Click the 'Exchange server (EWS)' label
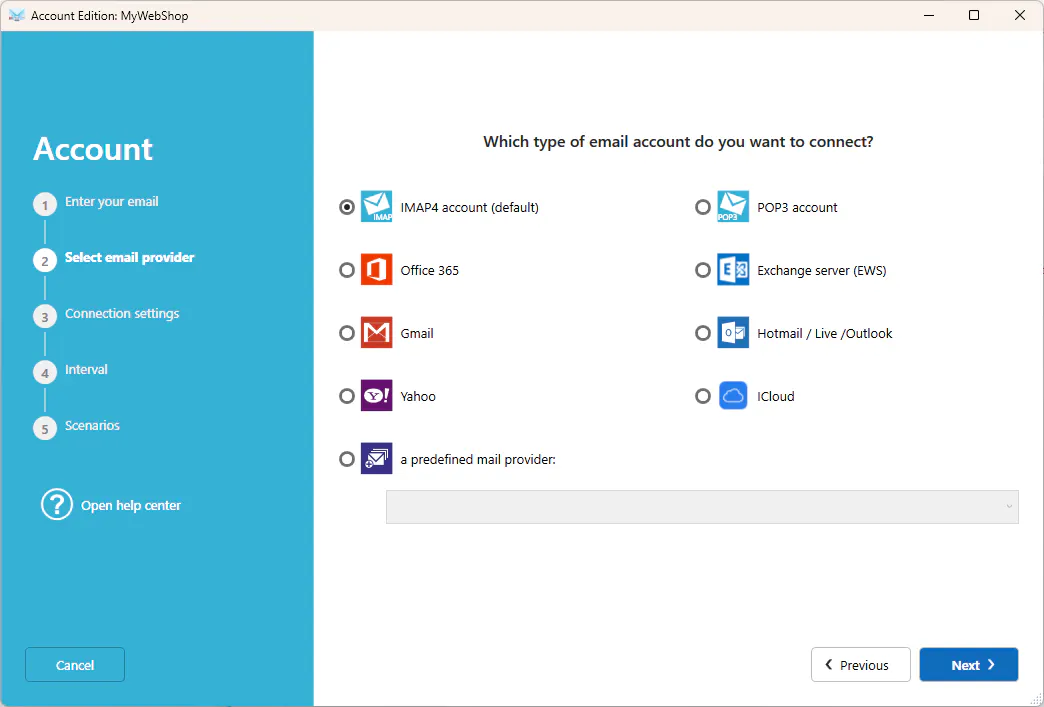The image size is (1044, 707). 822,270
